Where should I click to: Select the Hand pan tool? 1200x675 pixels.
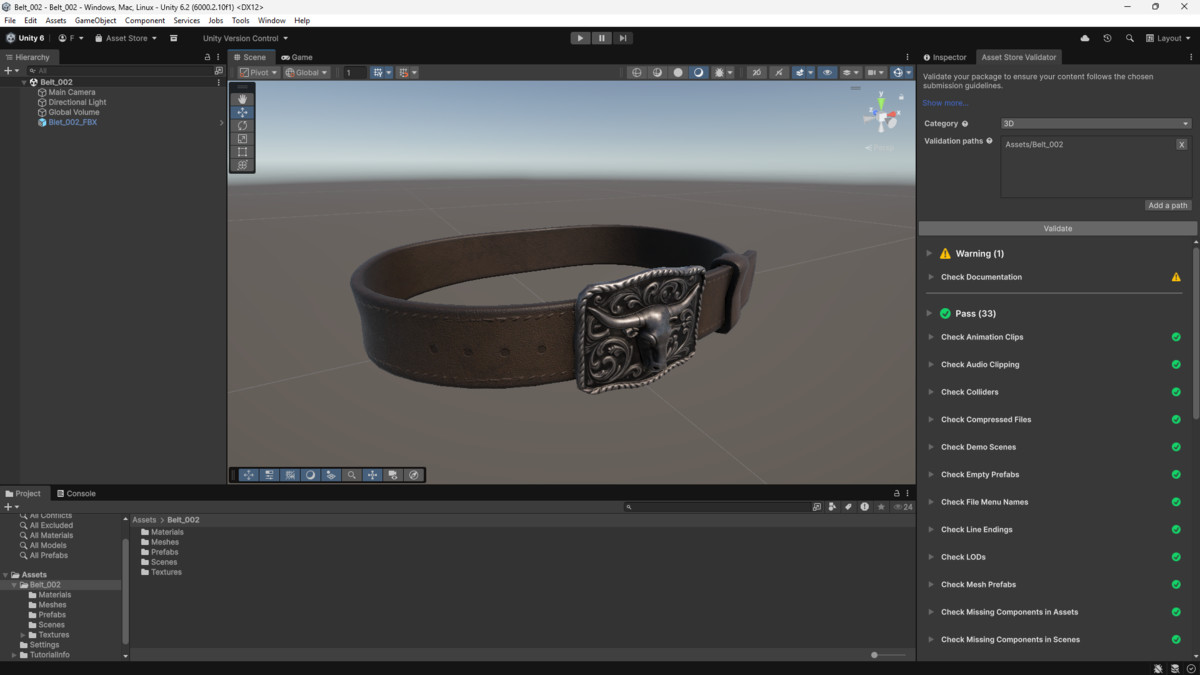[x=242, y=97]
